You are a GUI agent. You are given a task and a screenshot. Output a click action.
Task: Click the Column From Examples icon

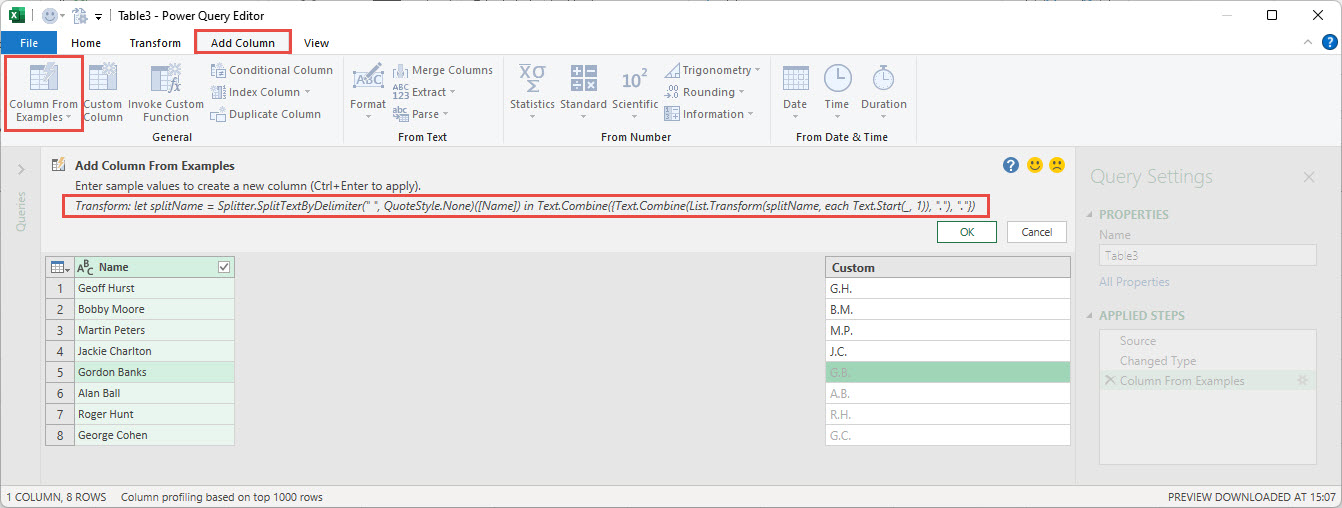(43, 79)
